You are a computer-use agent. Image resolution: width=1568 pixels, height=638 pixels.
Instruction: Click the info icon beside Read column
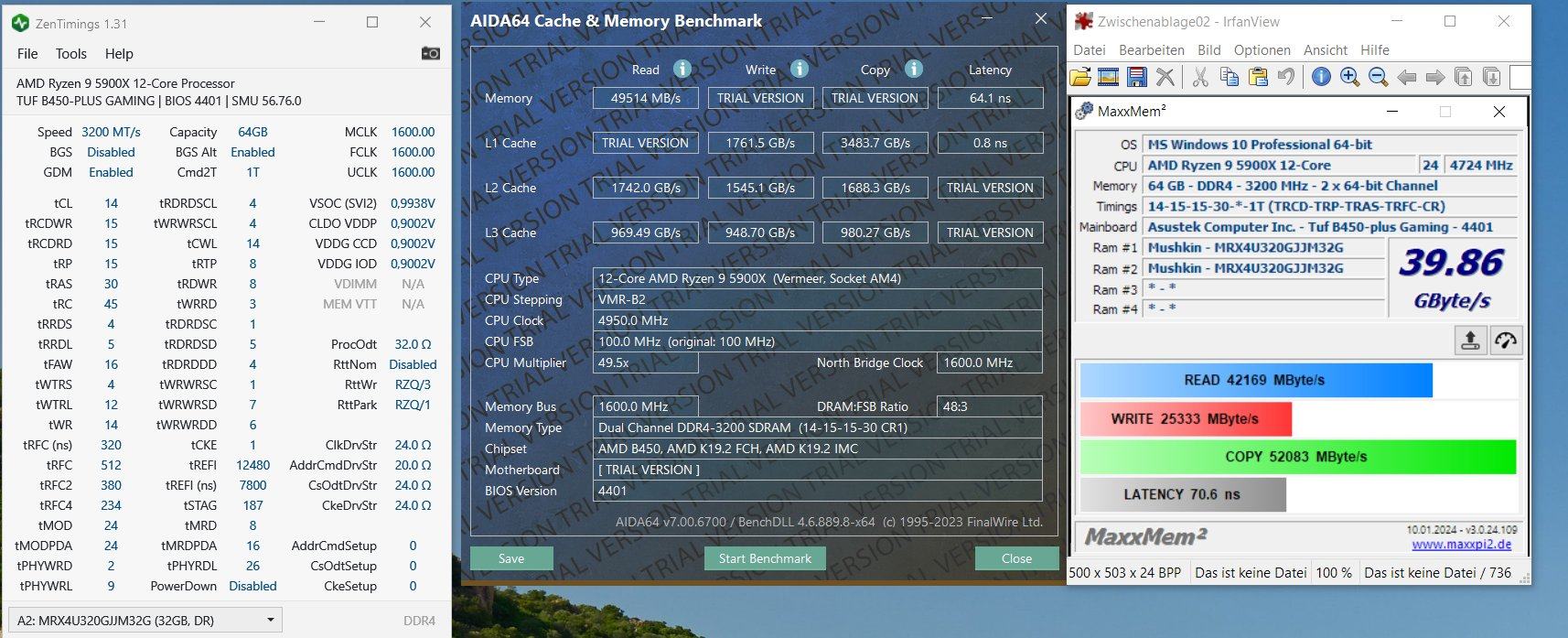point(682,69)
